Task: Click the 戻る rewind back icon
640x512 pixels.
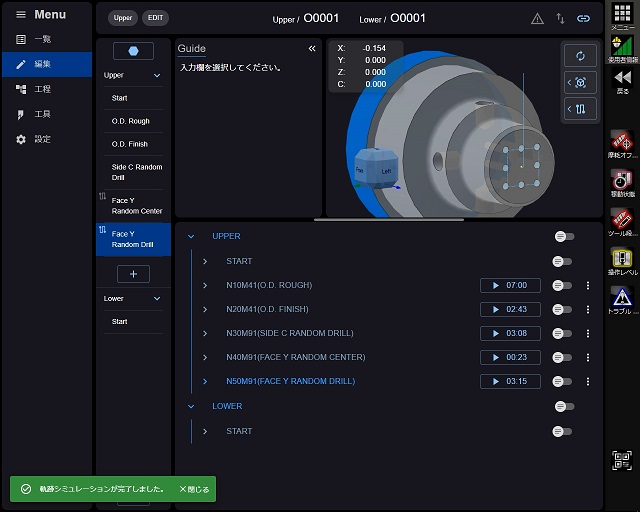Action: click(x=622, y=80)
